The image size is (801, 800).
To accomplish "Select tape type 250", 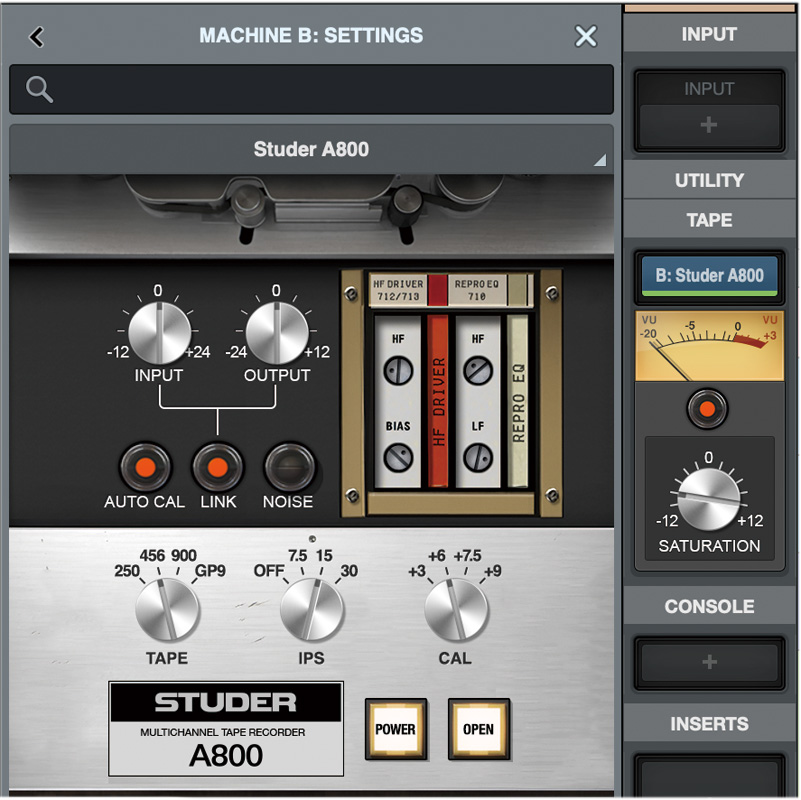I will coord(127,571).
